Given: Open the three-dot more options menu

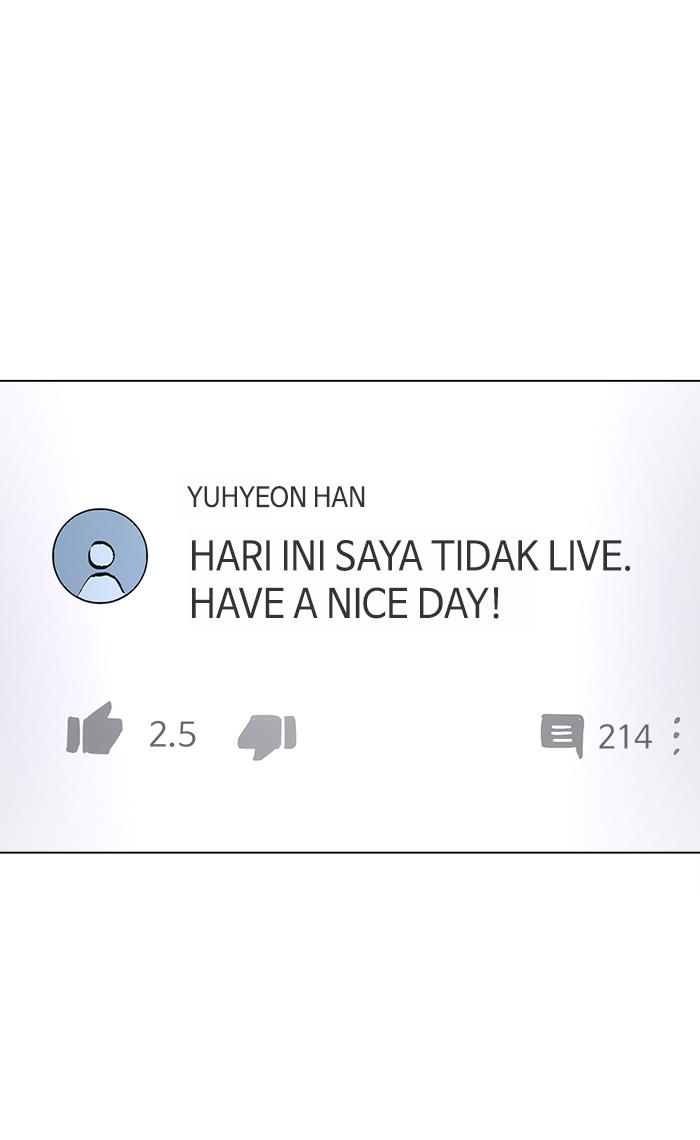Looking at the screenshot, I should tap(677, 735).
